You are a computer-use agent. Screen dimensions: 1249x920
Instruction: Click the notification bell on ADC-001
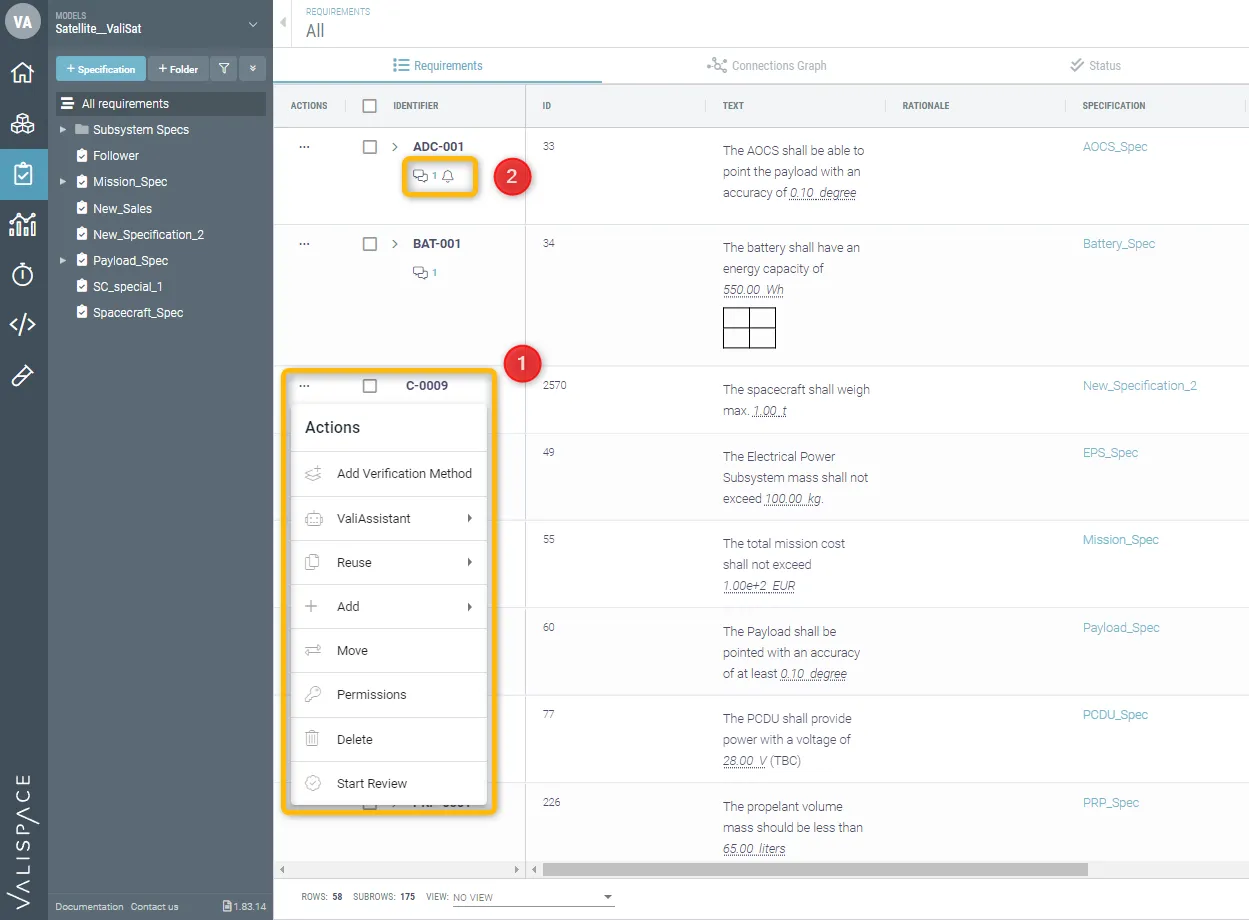[448, 176]
